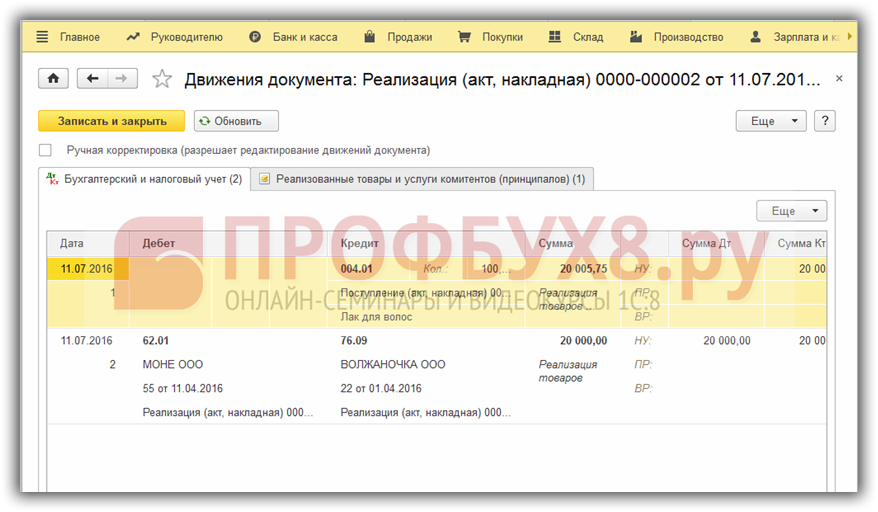The height and width of the screenshot is (512, 878).
Task: Open help with question mark button
Action: (825, 121)
